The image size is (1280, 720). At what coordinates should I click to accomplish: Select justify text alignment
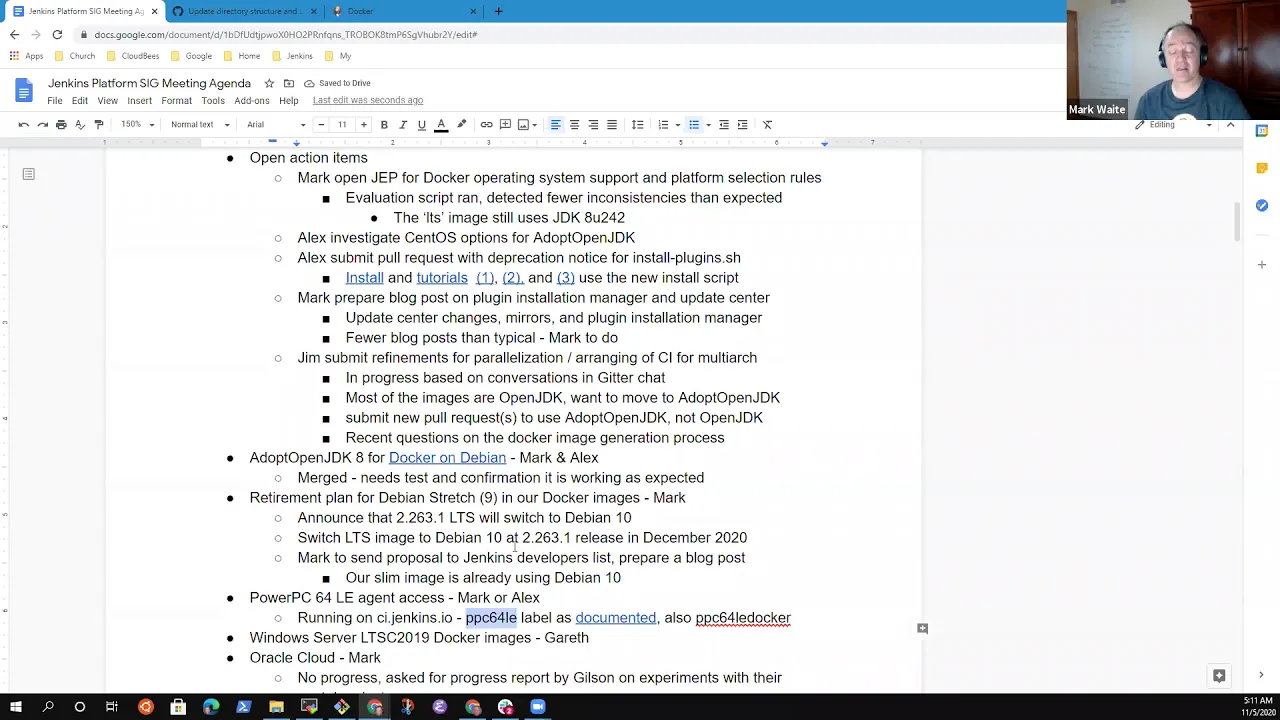click(612, 125)
